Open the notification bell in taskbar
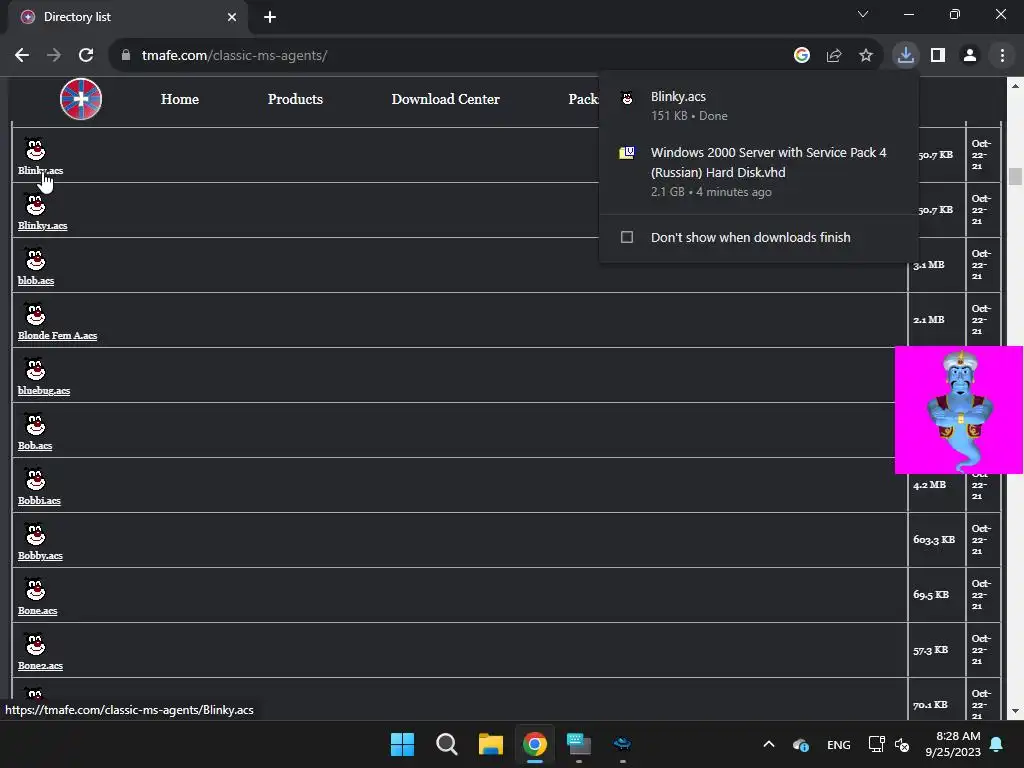The height and width of the screenshot is (768, 1024). click(x=997, y=744)
